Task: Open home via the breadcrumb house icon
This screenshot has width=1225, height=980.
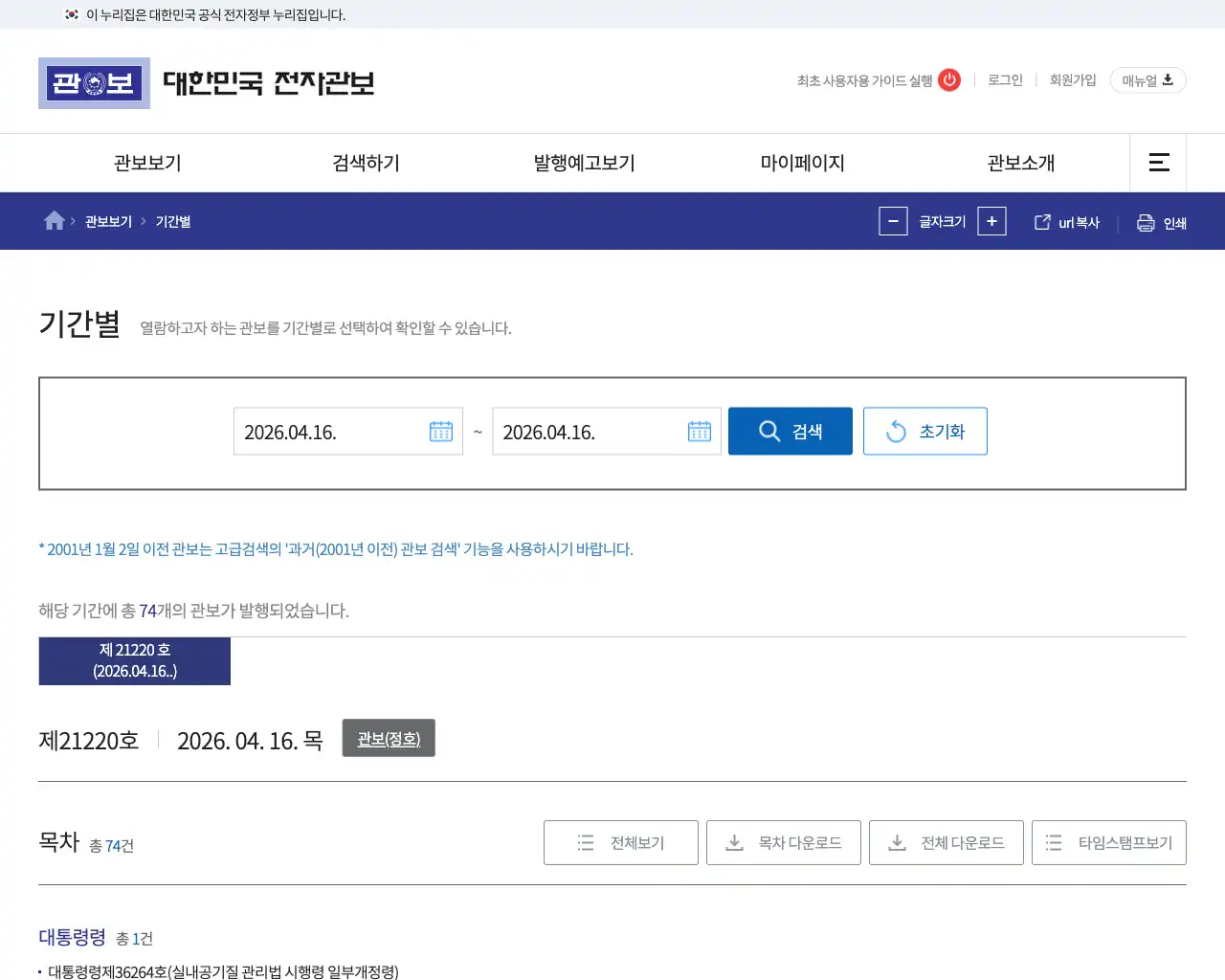Action: (55, 220)
